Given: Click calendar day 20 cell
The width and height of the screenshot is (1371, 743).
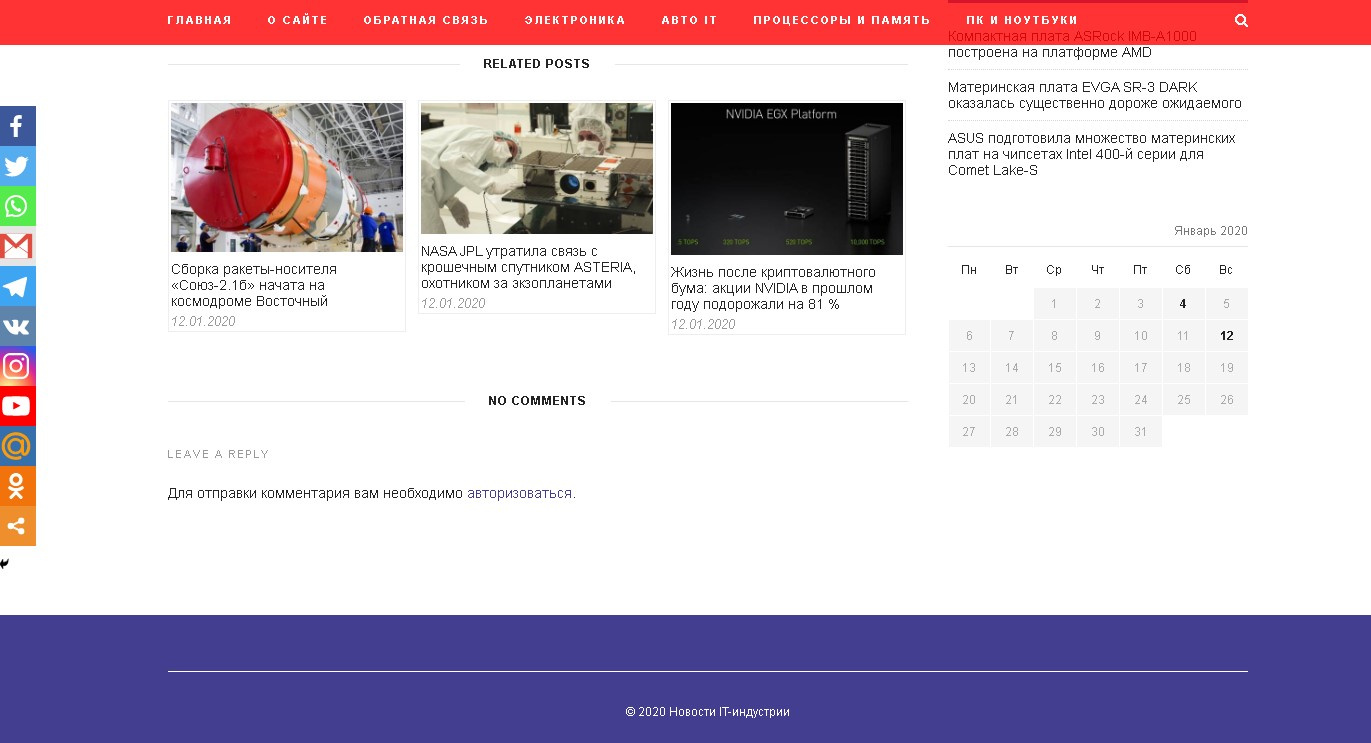Looking at the screenshot, I should coord(969,400).
